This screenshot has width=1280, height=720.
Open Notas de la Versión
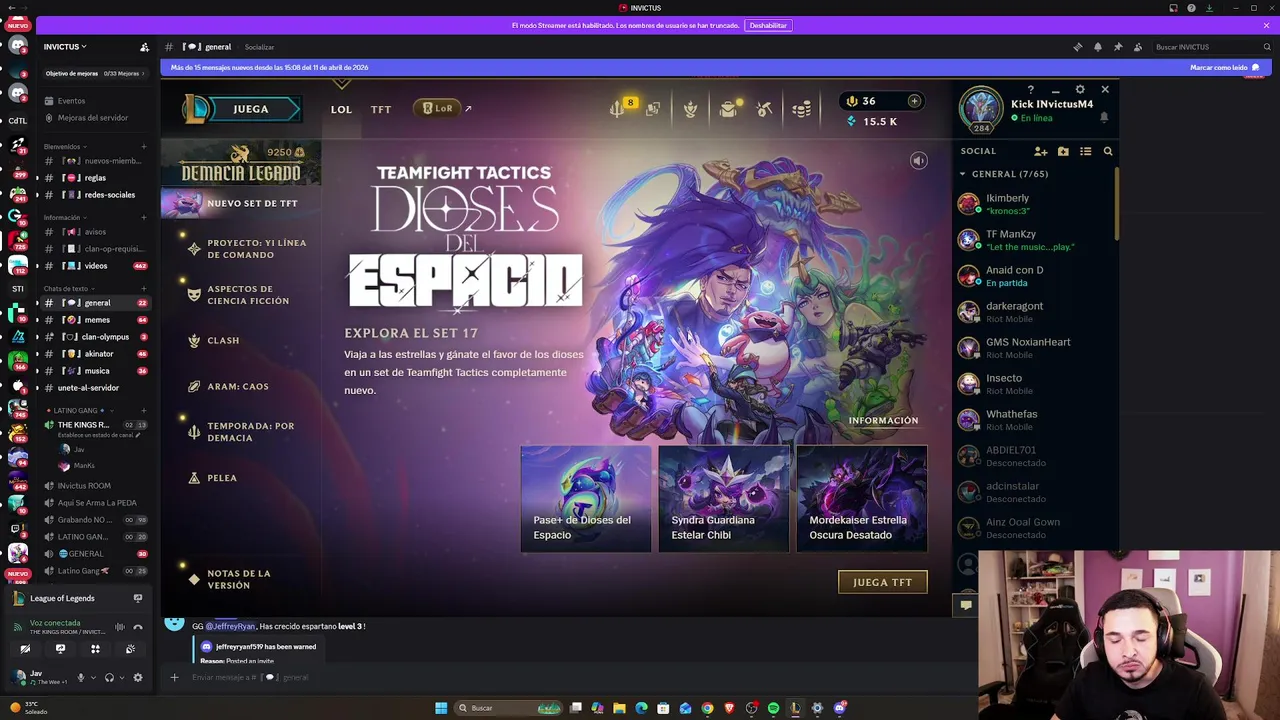(x=239, y=580)
